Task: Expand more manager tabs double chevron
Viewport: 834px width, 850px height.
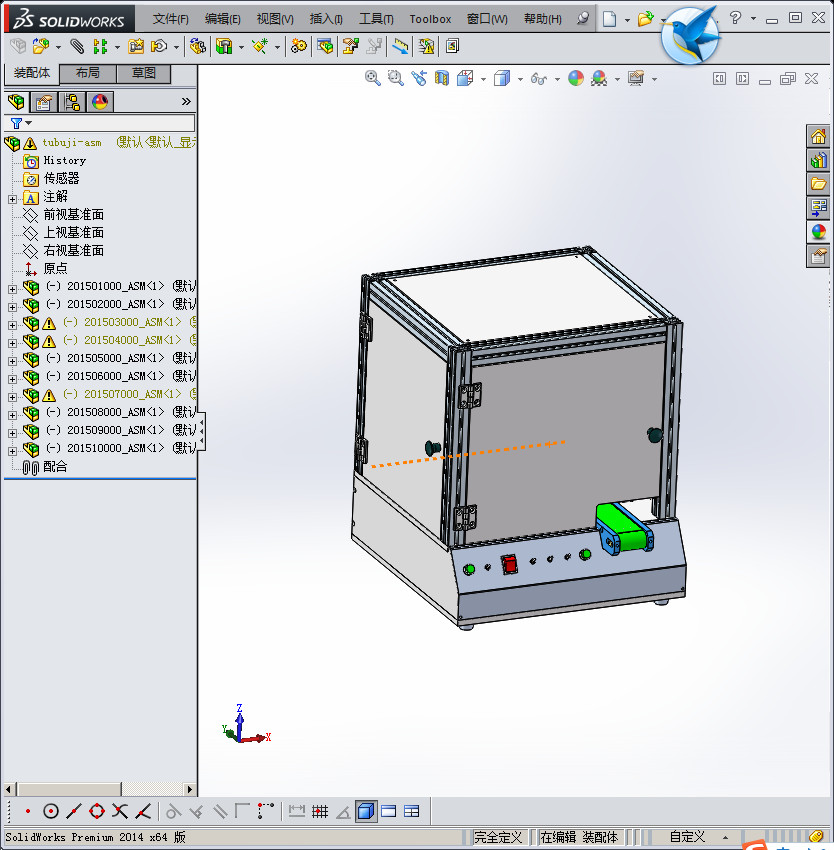Action: coord(186,102)
